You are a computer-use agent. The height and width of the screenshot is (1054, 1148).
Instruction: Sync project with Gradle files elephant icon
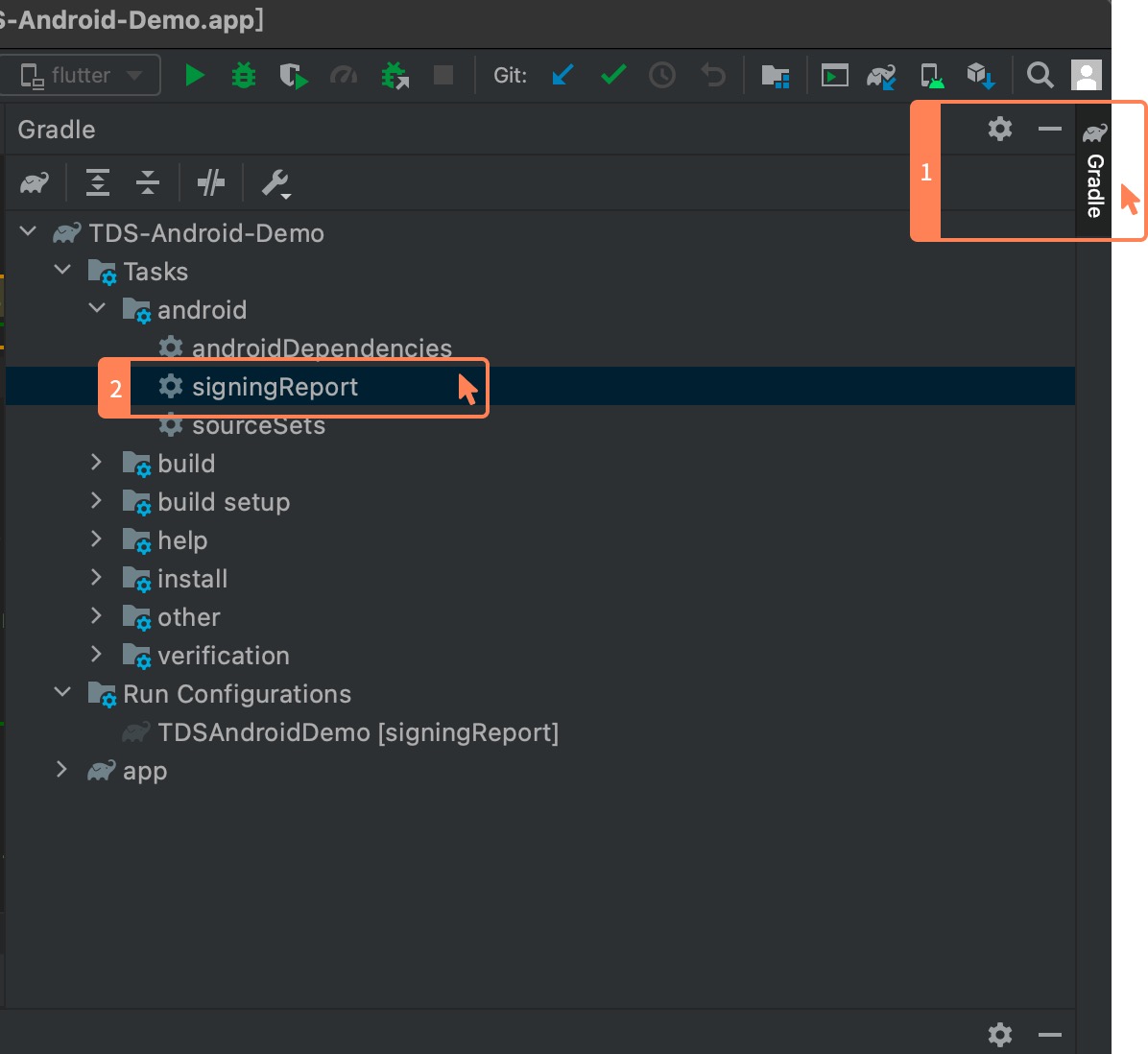click(x=882, y=75)
